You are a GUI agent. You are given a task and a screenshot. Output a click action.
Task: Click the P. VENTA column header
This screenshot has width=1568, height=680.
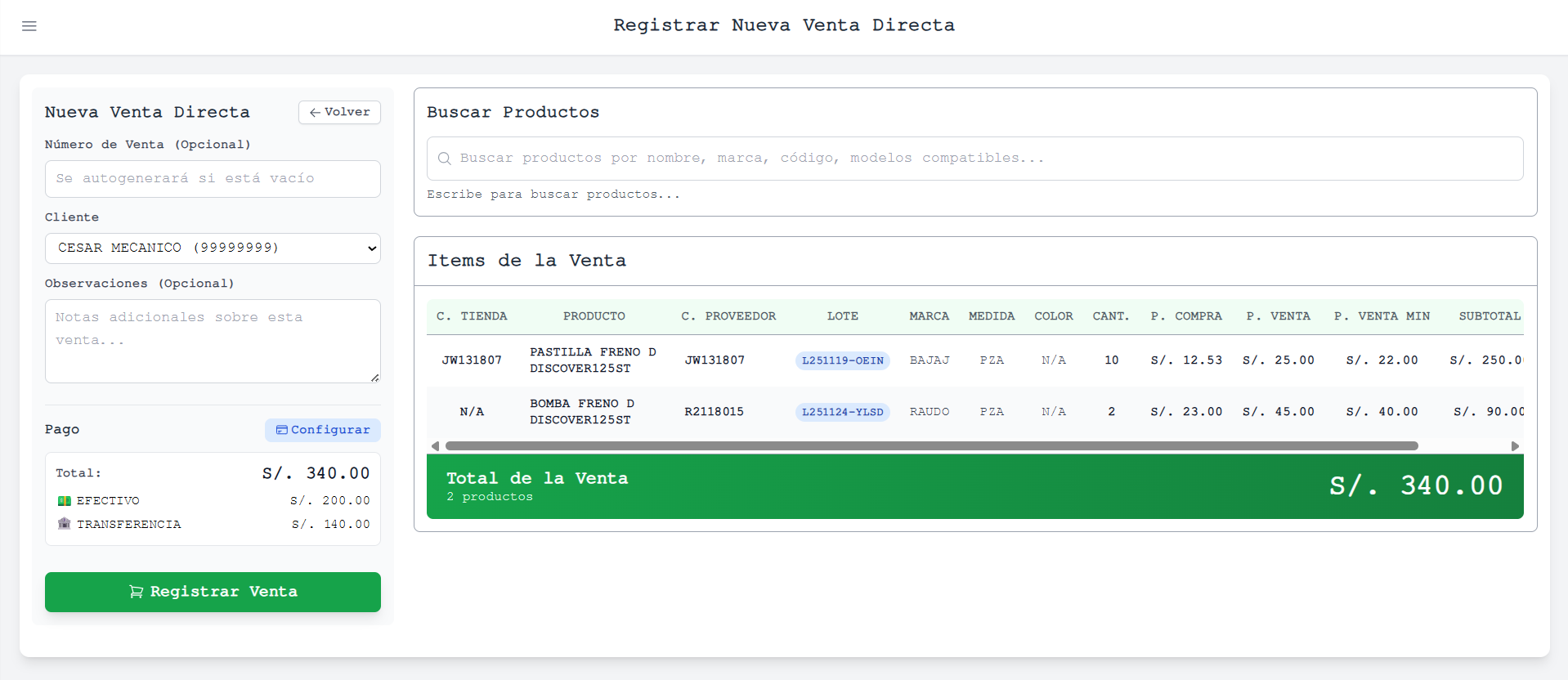[x=1279, y=316]
